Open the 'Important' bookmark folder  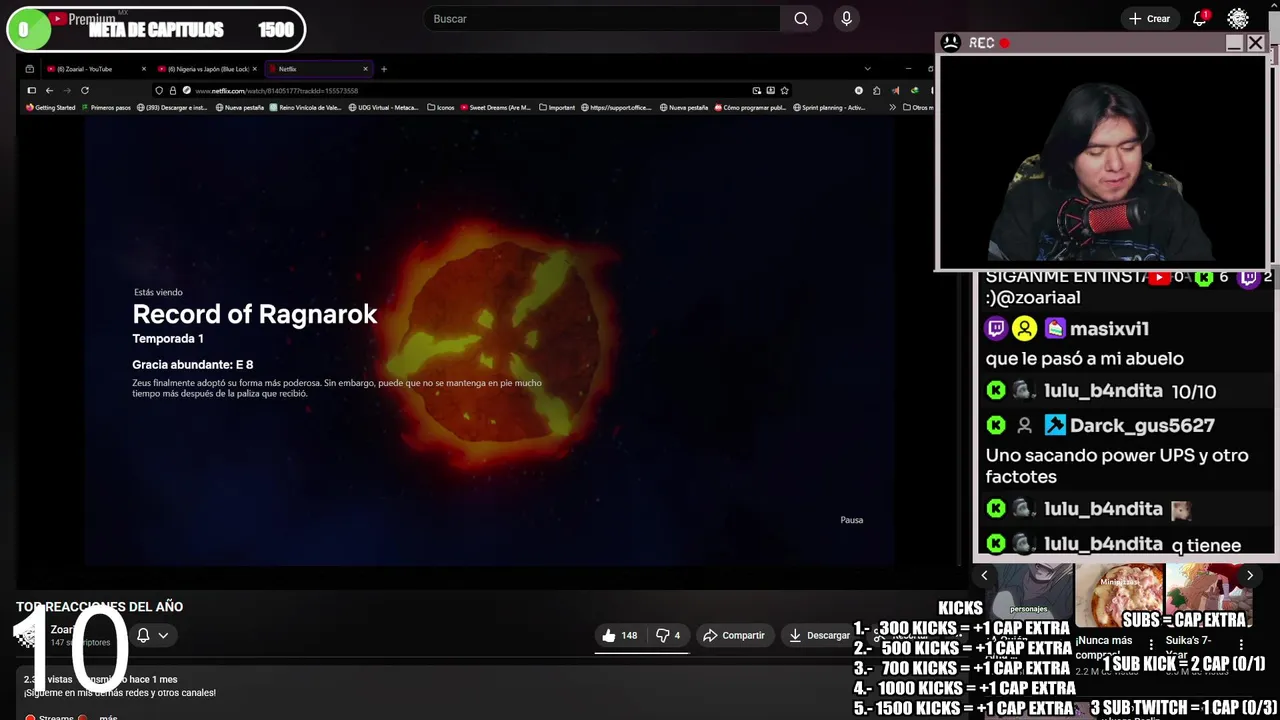point(557,107)
